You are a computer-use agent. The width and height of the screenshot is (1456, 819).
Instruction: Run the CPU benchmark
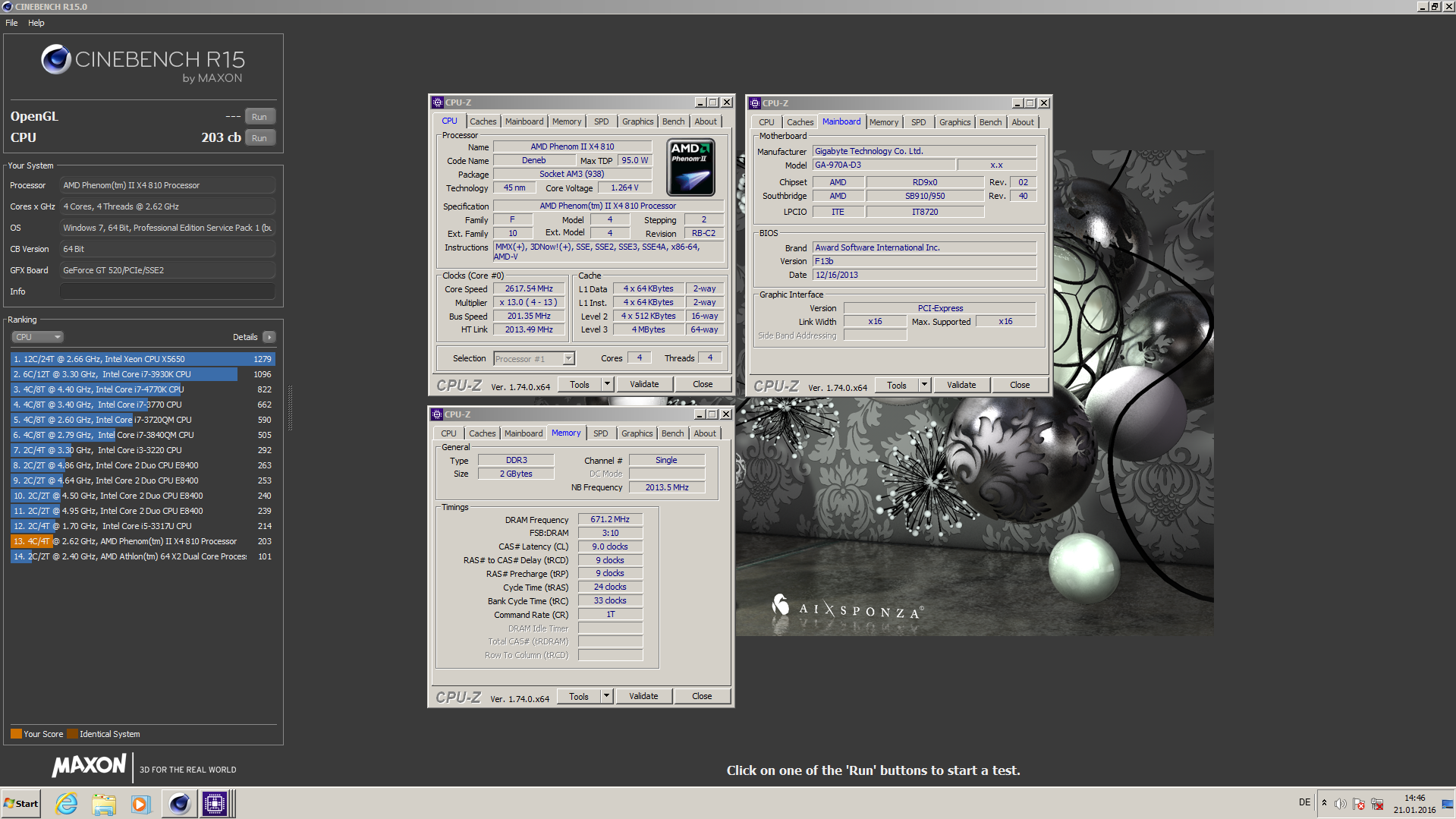pyautogui.click(x=259, y=138)
